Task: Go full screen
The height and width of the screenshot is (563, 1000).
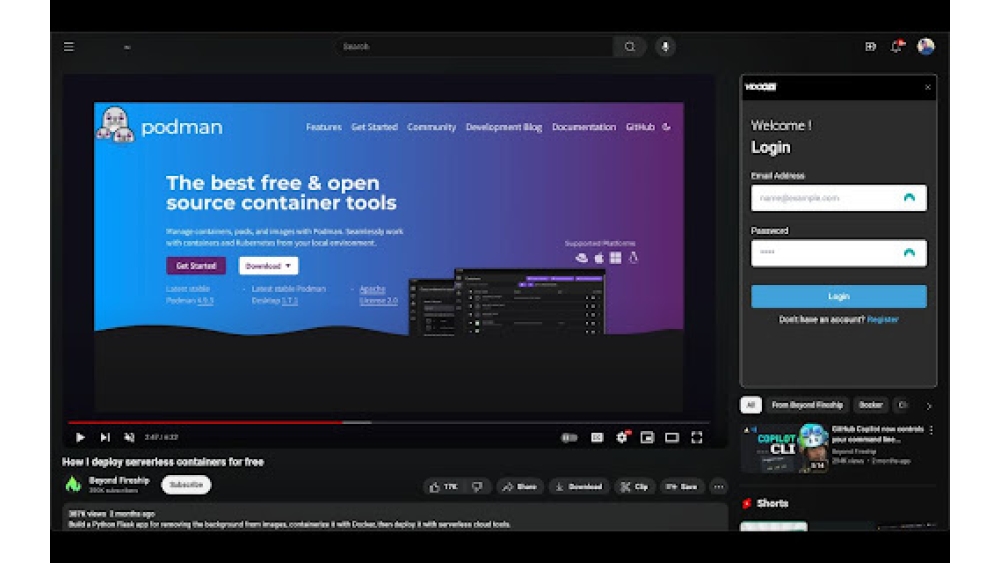Action: click(696, 437)
